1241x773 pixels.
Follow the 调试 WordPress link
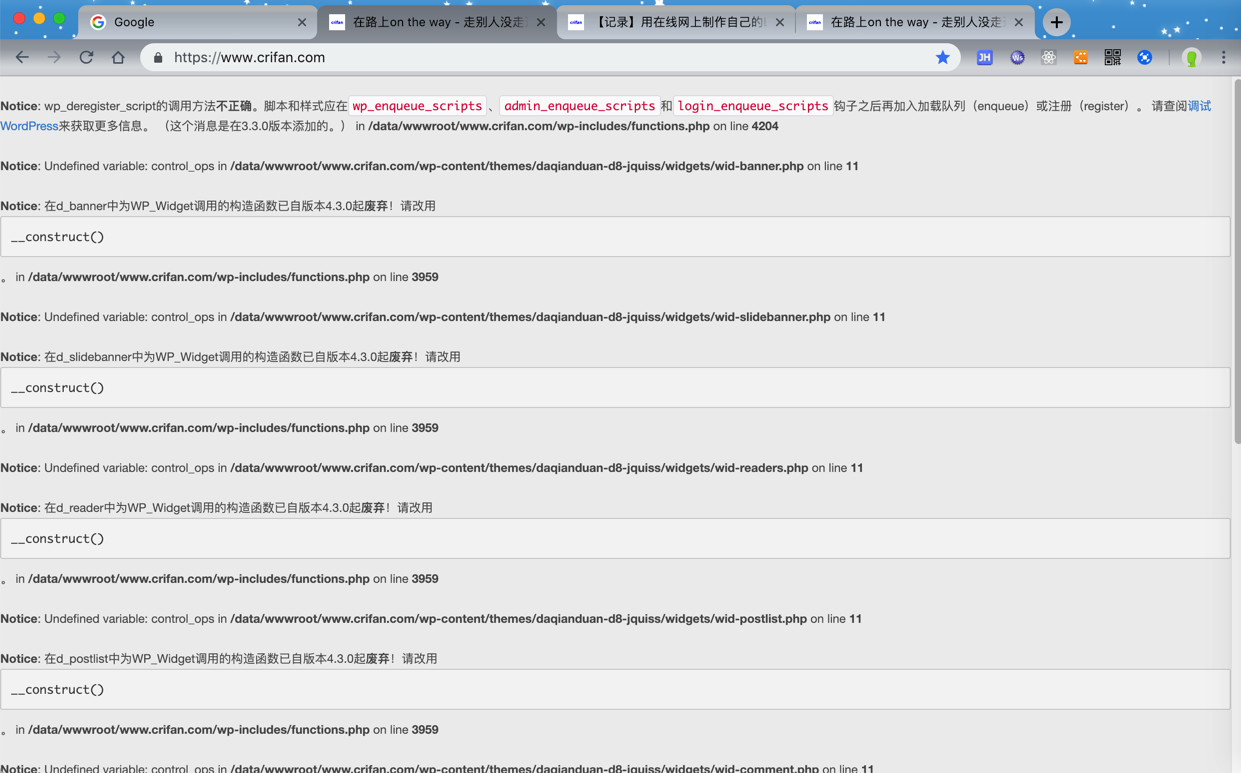pyautogui.click(x=1198, y=106)
